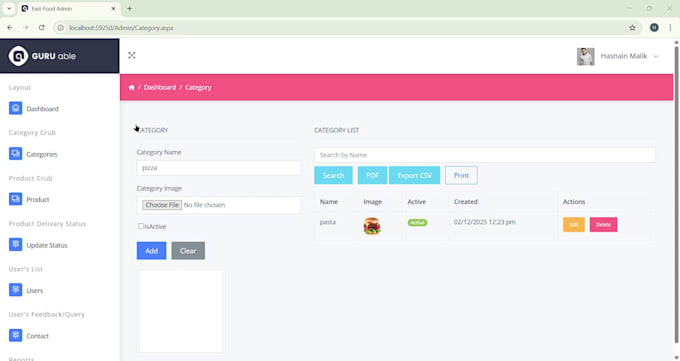
Task: Click the Print button
Action: point(461,175)
